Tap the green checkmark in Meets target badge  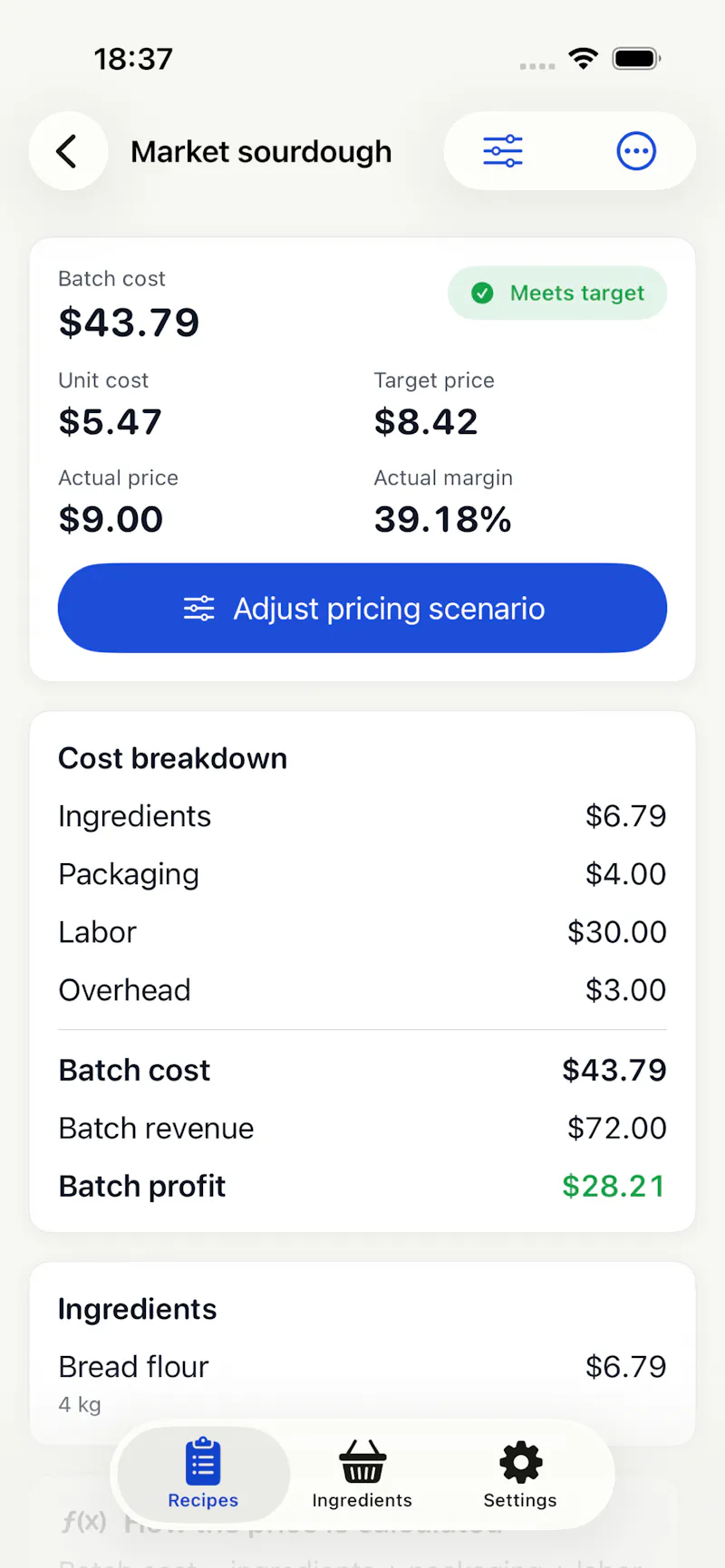click(482, 293)
